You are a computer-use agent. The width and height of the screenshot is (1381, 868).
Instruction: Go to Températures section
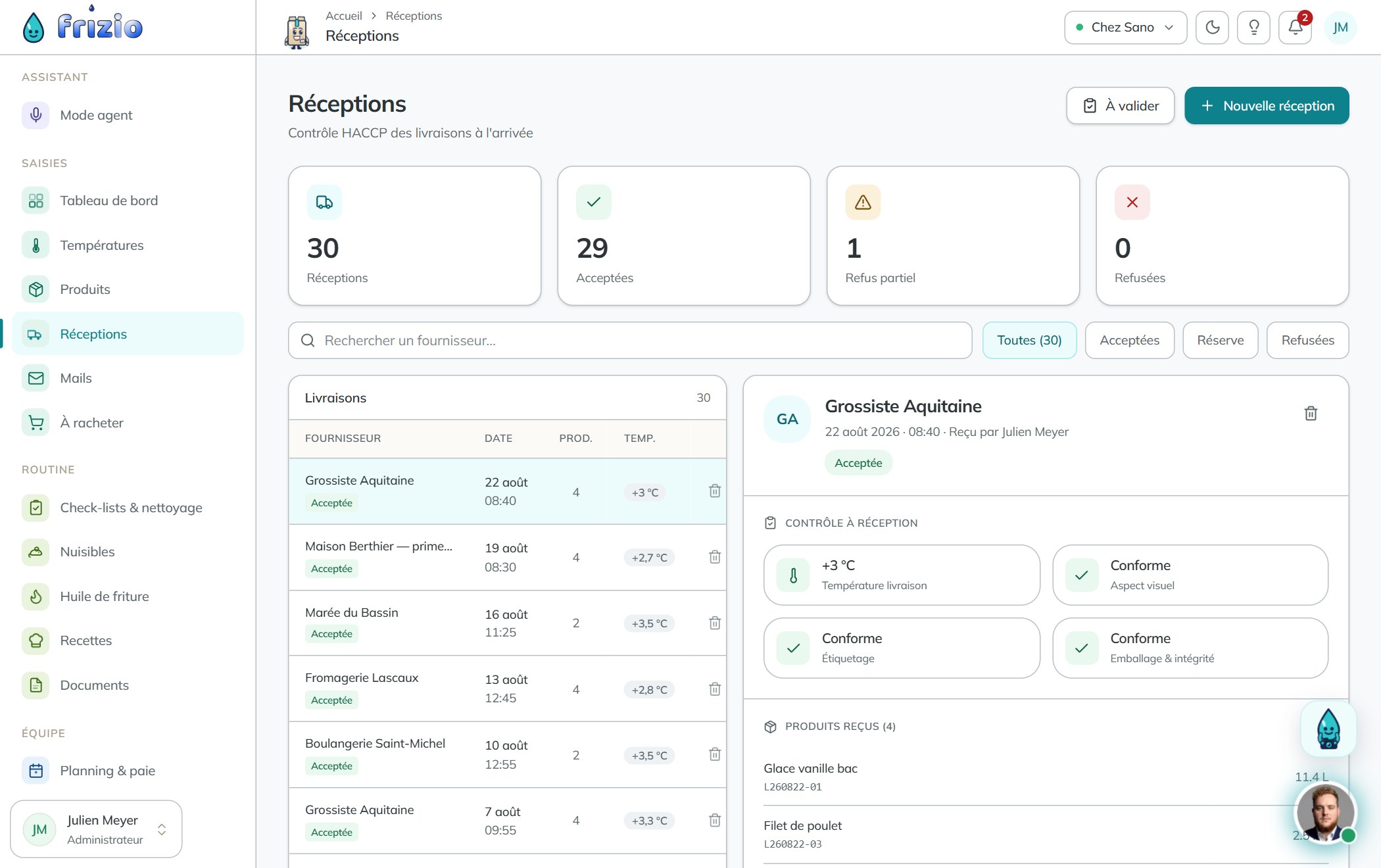128,245
